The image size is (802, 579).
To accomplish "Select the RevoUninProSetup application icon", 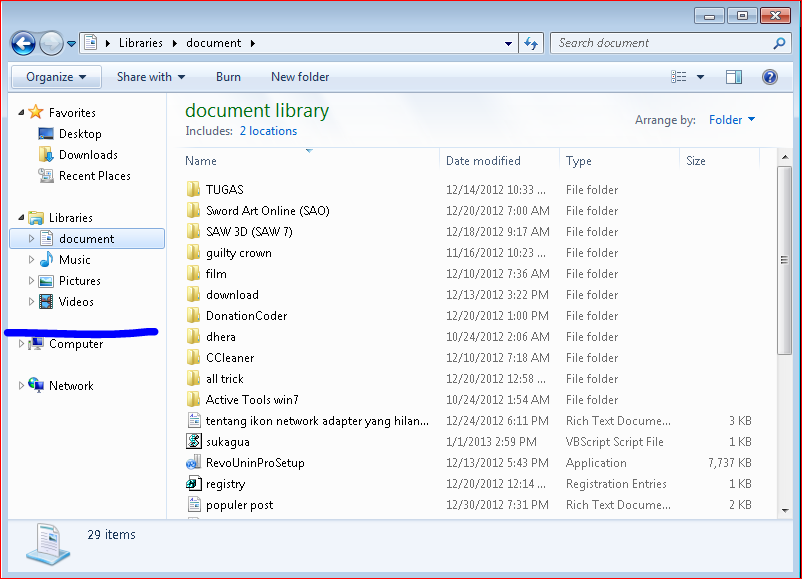I will [x=193, y=463].
